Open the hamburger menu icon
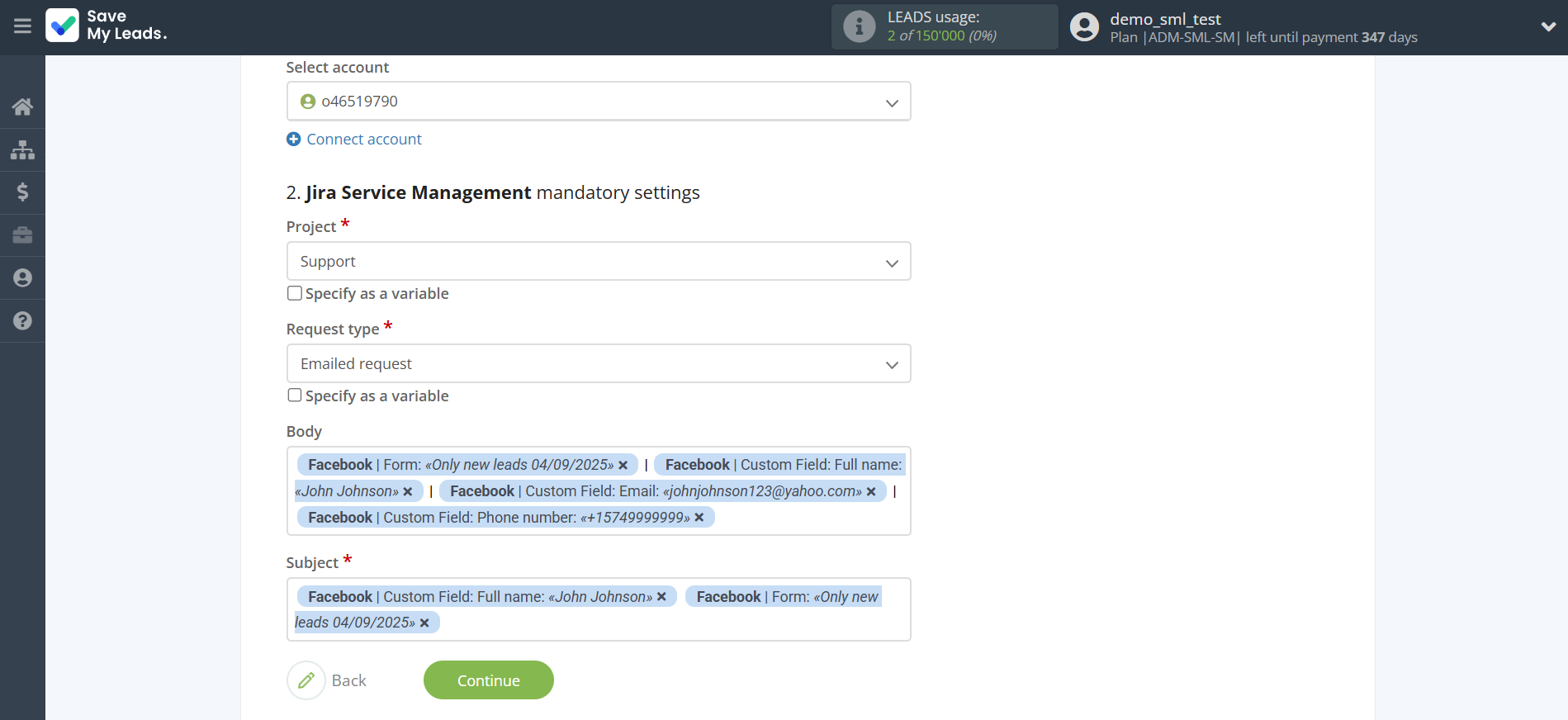 (x=22, y=26)
